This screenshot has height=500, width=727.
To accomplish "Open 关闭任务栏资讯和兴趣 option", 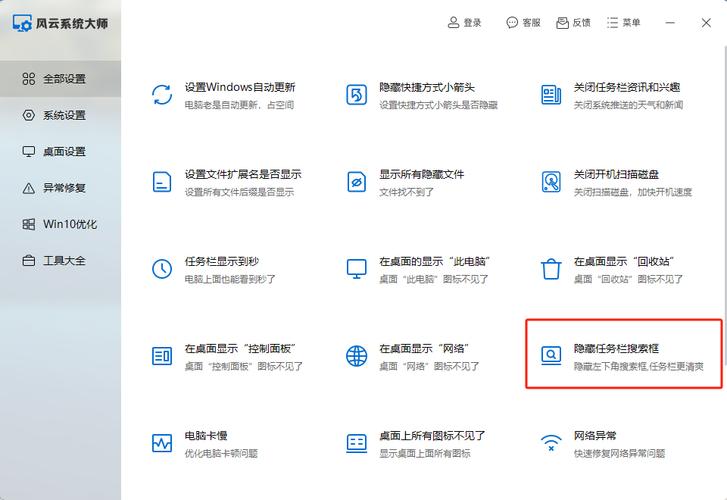I will [627, 87].
